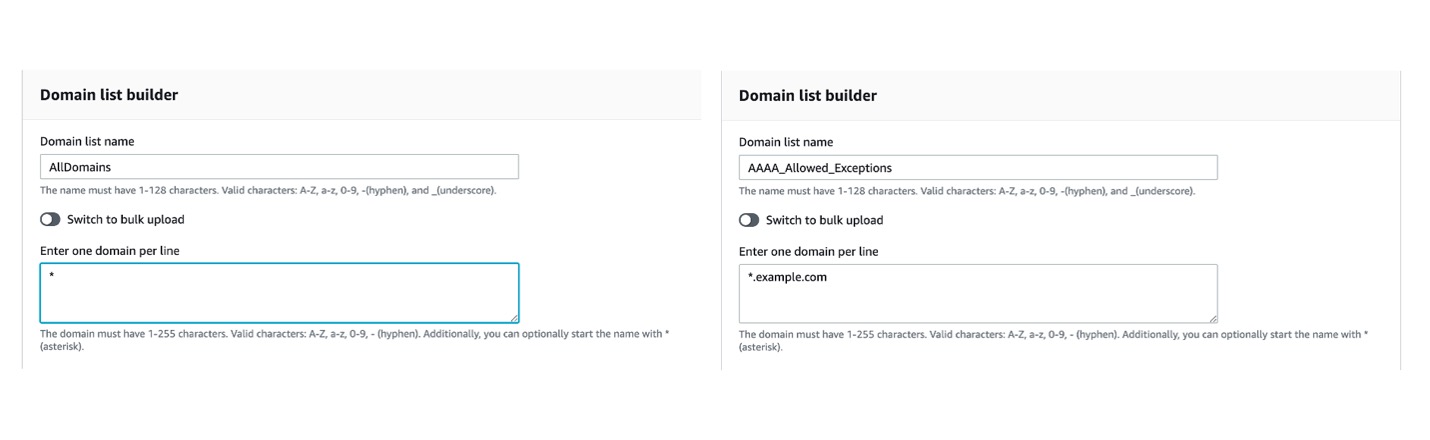Select 'Domain list builder' heading above AAAA_Allowed_Exceptions
1430x440 pixels.
coord(808,96)
